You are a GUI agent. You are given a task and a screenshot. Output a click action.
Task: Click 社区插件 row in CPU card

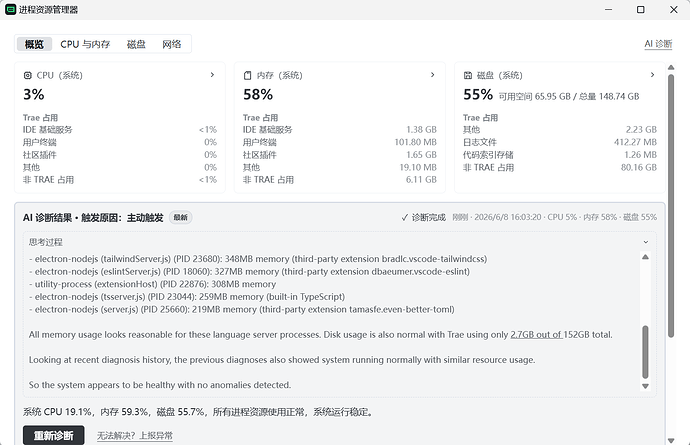[x=120, y=155]
